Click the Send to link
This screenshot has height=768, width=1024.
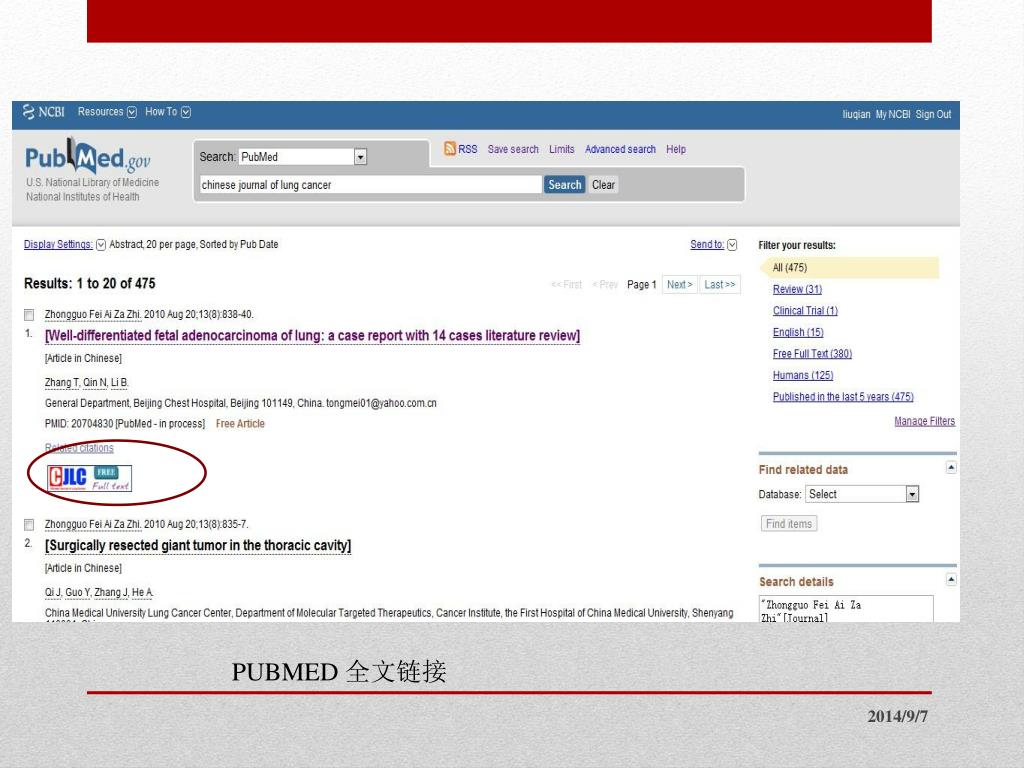click(x=707, y=244)
